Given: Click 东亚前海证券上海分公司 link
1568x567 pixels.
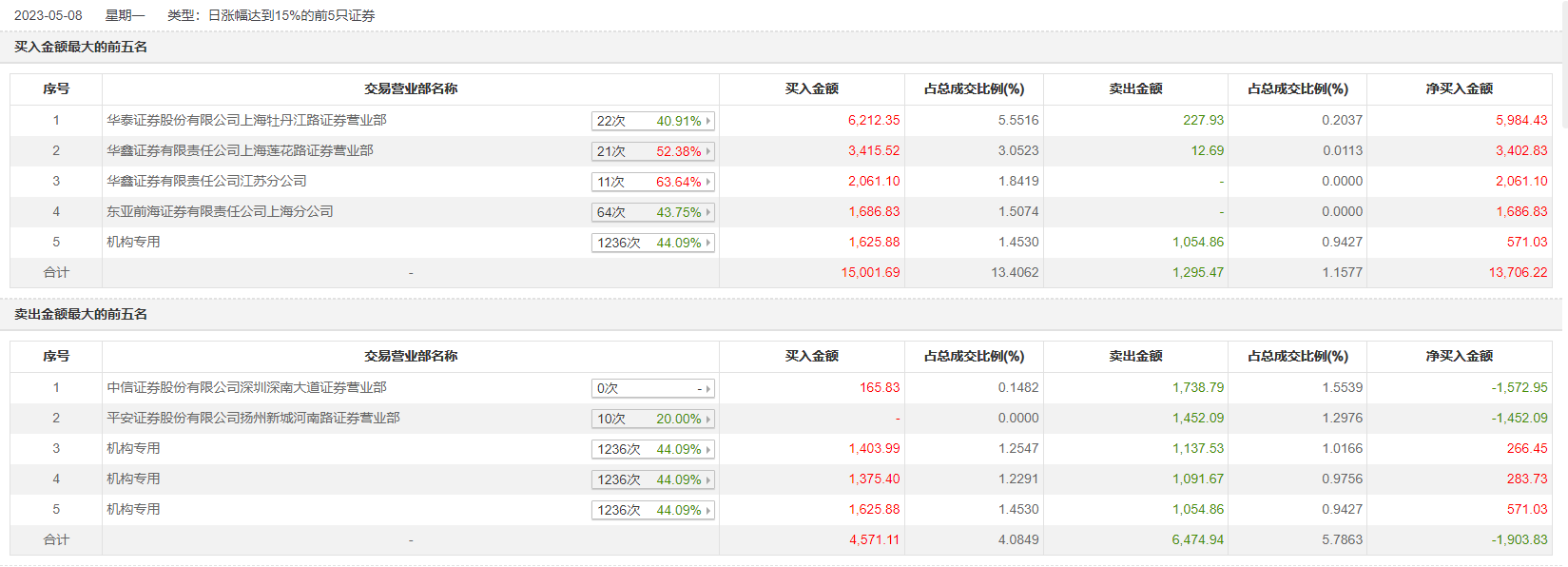Looking at the screenshot, I should tap(220, 211).
